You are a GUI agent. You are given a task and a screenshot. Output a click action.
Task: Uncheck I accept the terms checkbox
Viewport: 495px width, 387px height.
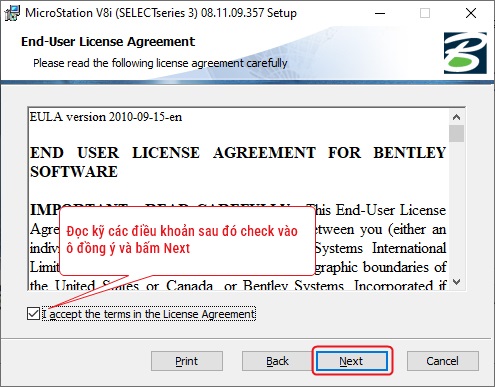tap(33, 314)
